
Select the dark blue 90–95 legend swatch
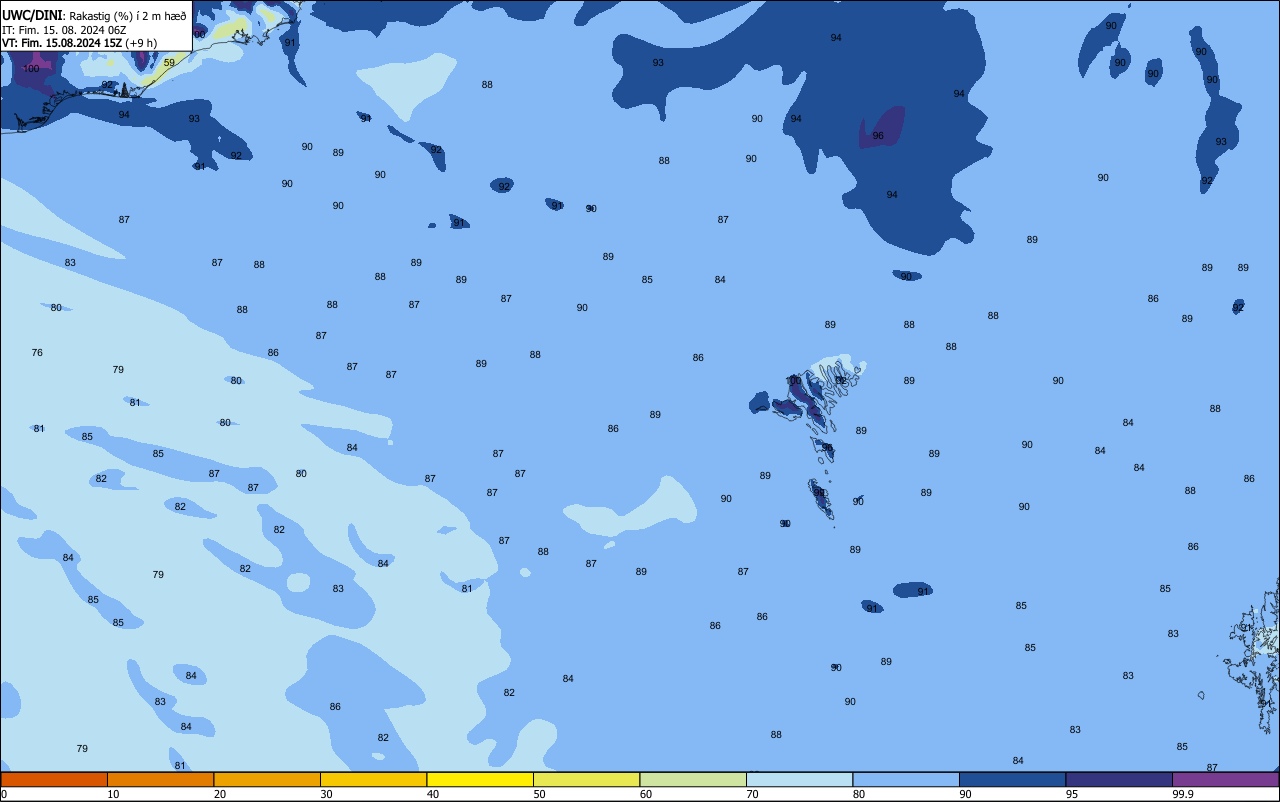tap(1012, 779)
